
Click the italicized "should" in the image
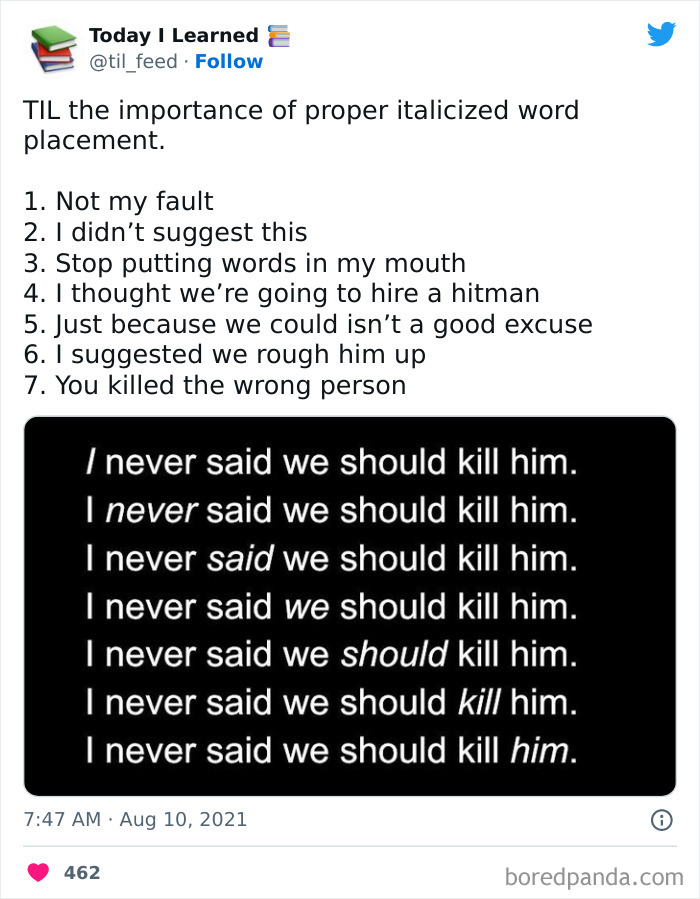[x=394, y=655]
